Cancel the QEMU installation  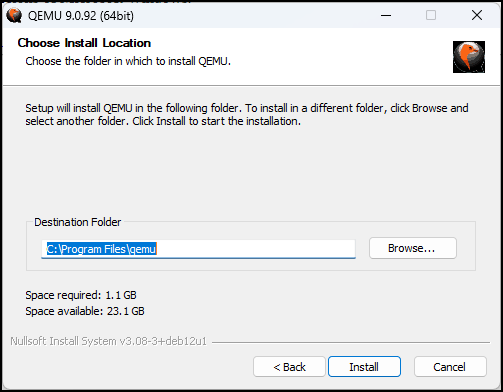450,367
